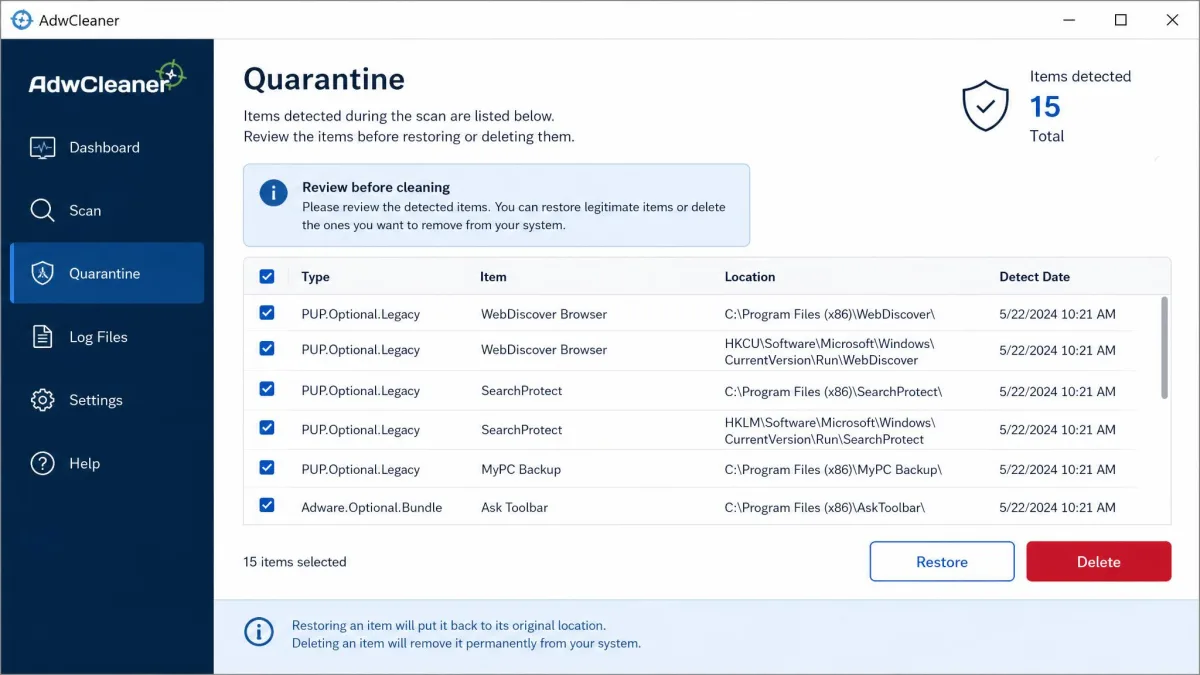This screenshot has height=675, width=1200.
Task: Click the MyPC Backup item name
Action: (520, 470)
